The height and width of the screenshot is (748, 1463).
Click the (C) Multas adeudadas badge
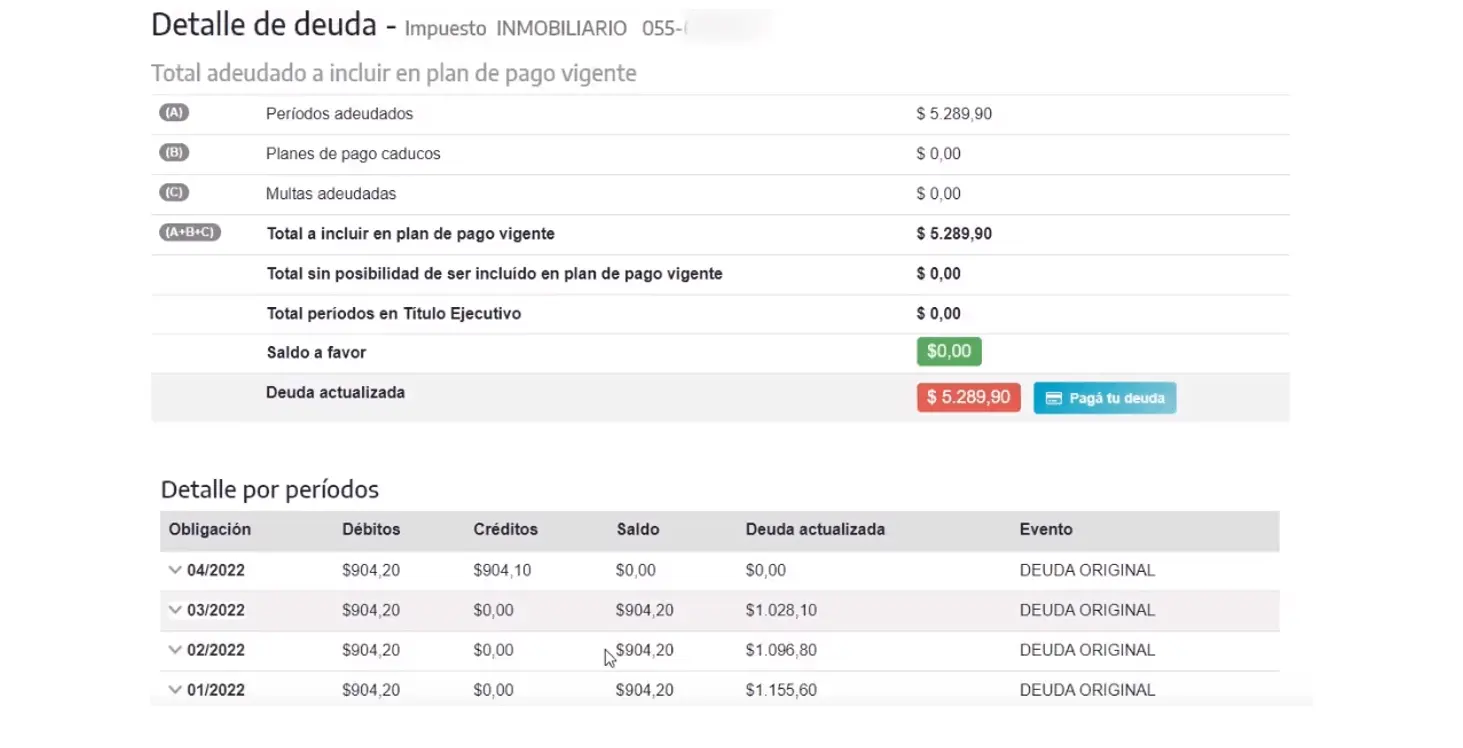173,192
